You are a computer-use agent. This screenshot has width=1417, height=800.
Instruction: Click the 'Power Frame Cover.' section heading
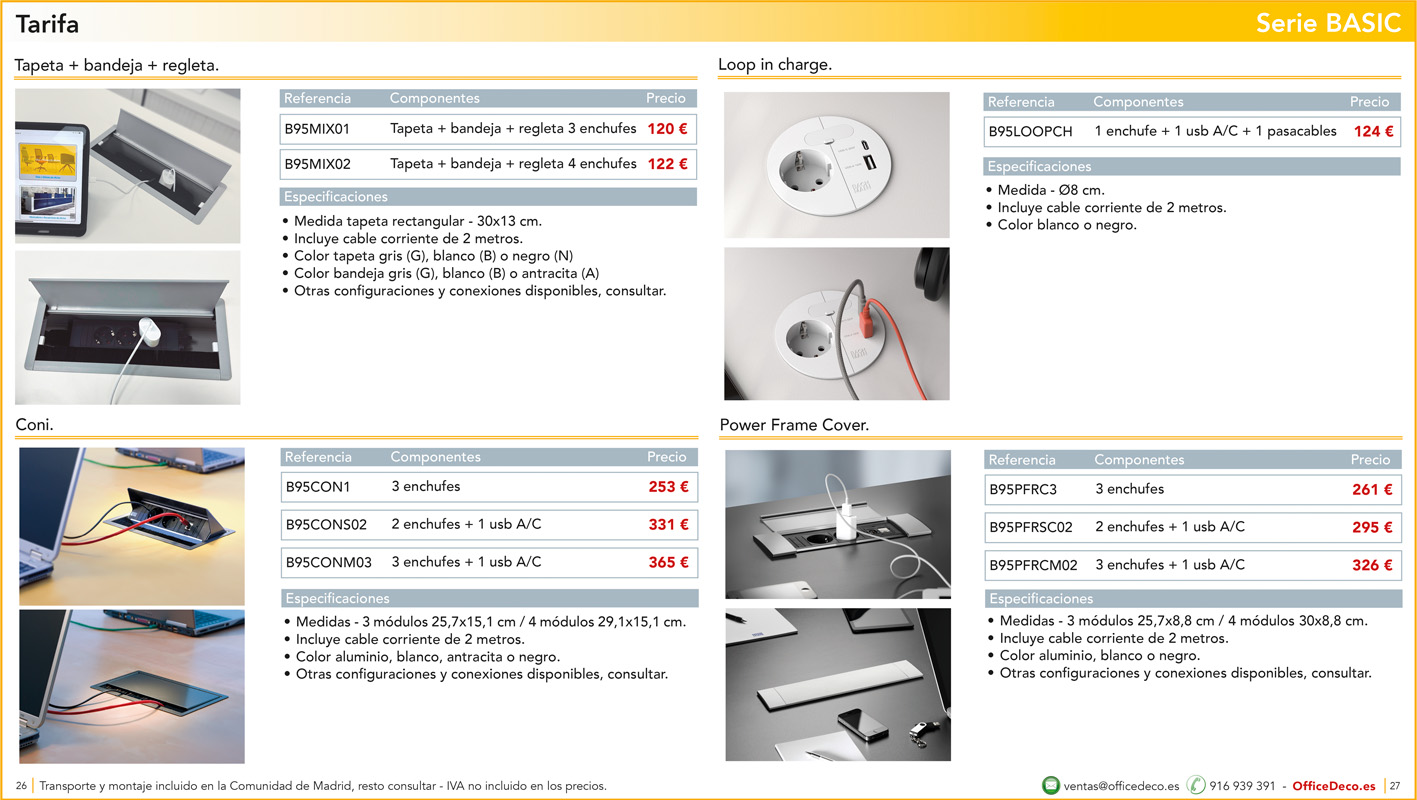click(795, 425)
